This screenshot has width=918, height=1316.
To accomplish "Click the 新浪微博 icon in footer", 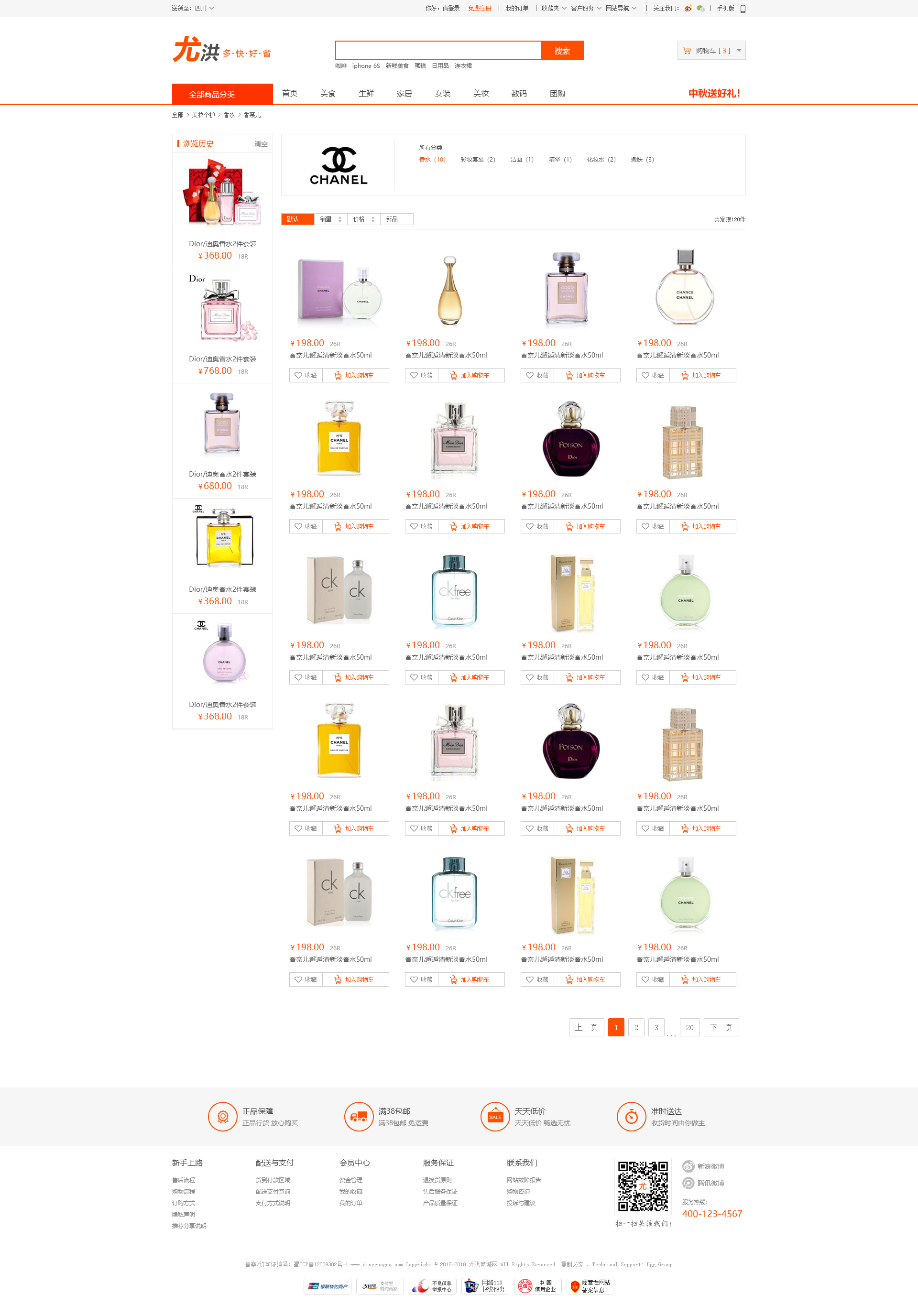I will pyautogui.click(x=688, y=1166).
